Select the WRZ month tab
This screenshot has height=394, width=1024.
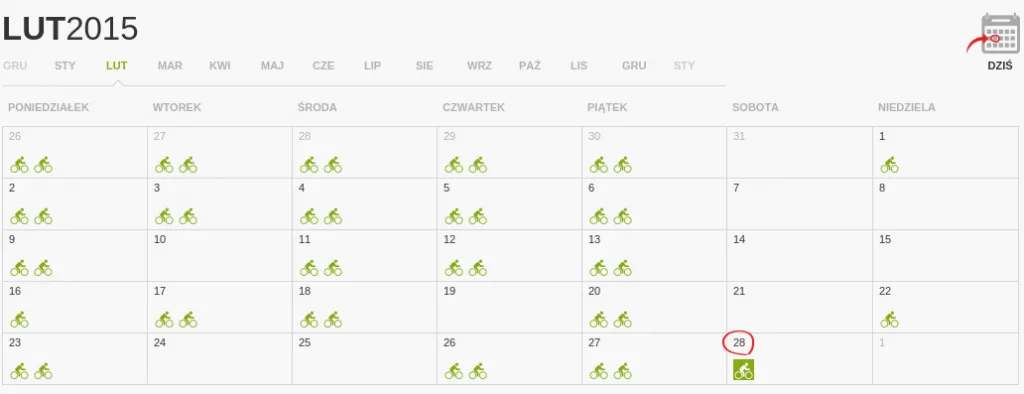479,66
